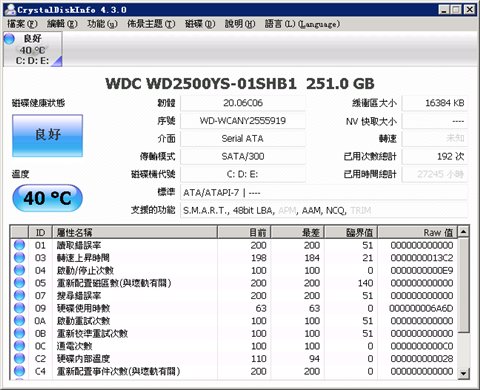
Task: Click status orb for attribute ID 0A
Action: pyautogui.click(x=19, y=321)
